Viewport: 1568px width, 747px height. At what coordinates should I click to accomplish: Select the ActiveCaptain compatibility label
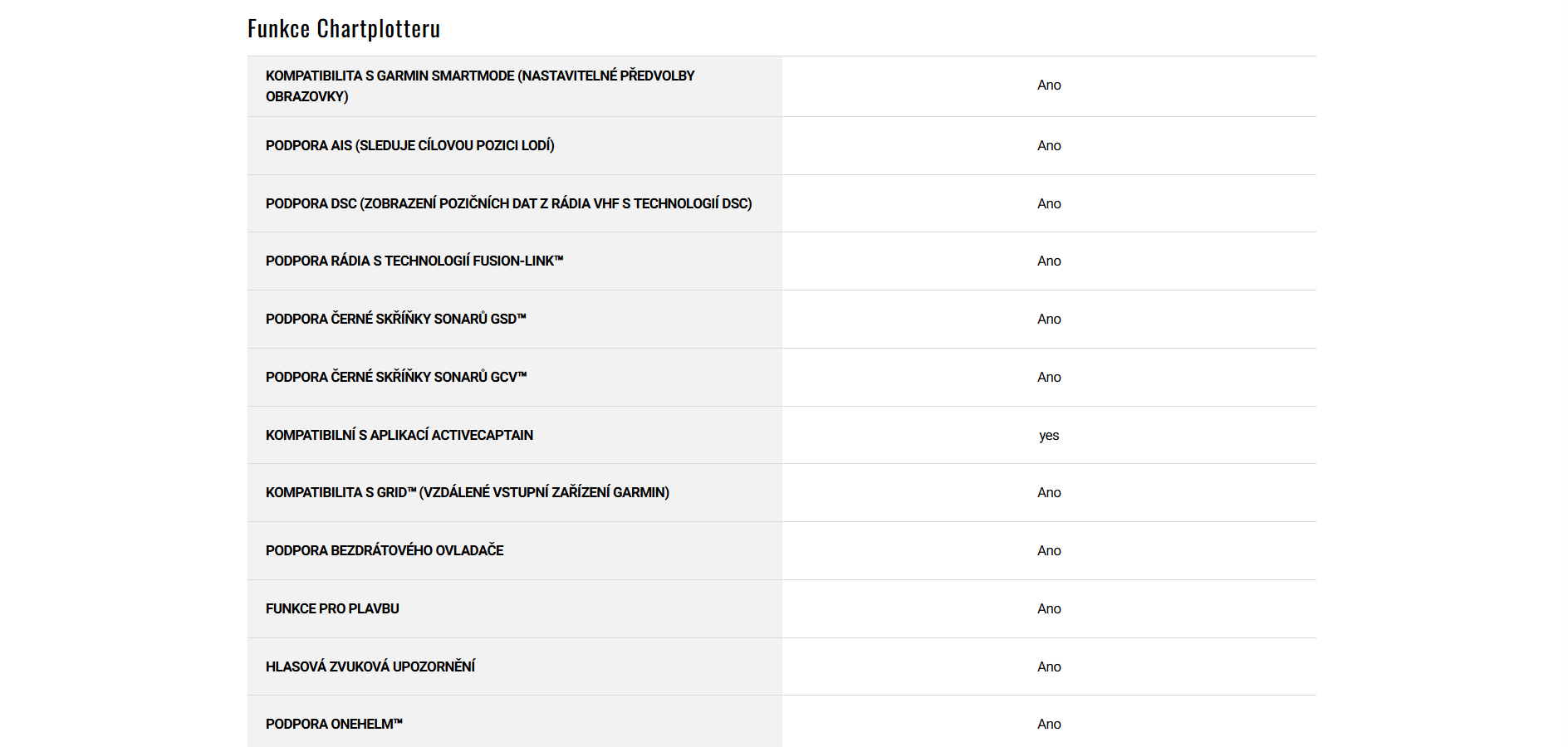(x=399, y=436)
